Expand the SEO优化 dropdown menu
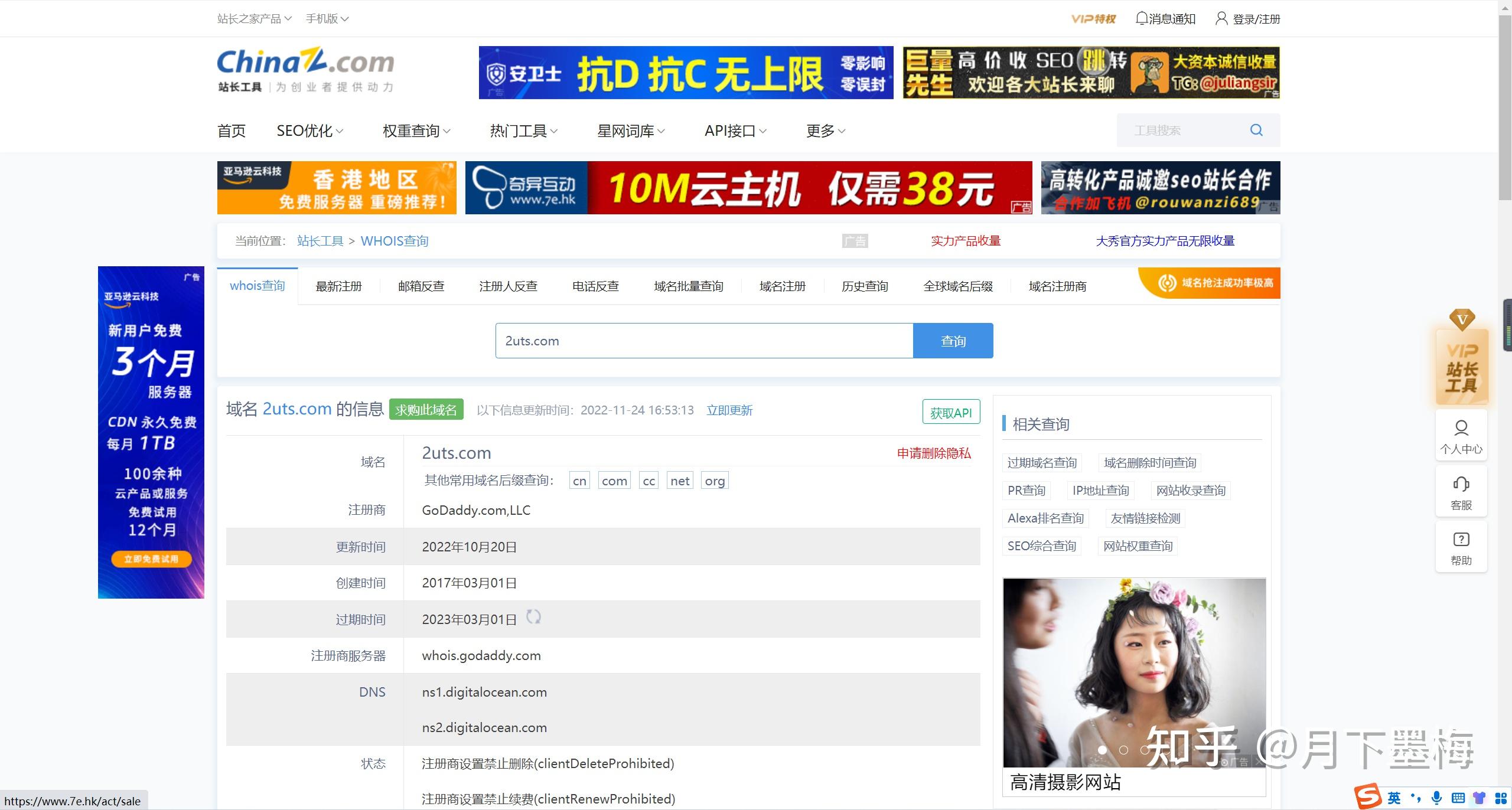Screen dimensions: 1512x810 click(309, 130)
